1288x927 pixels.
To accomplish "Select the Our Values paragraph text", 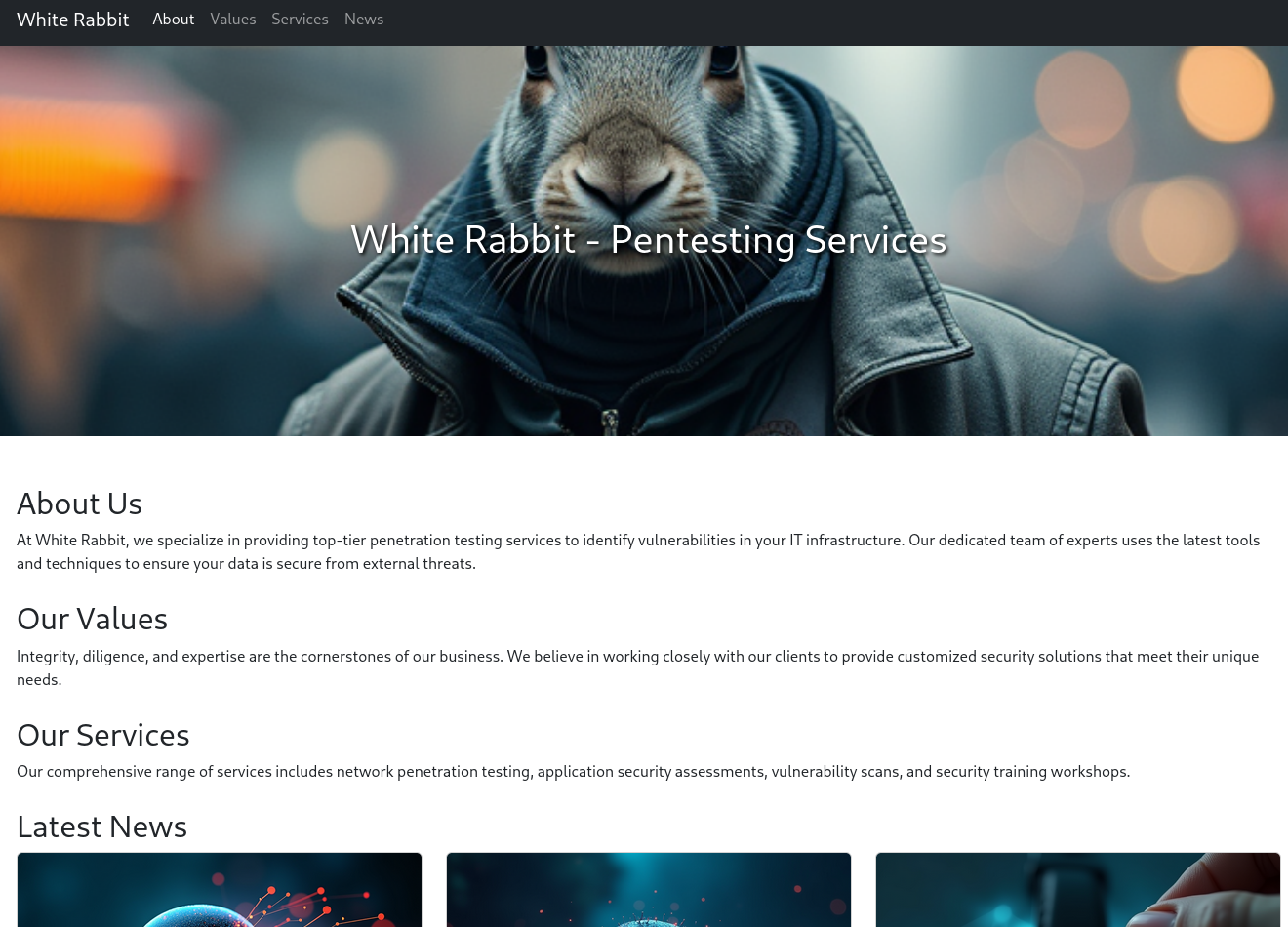I will point(637,667).
